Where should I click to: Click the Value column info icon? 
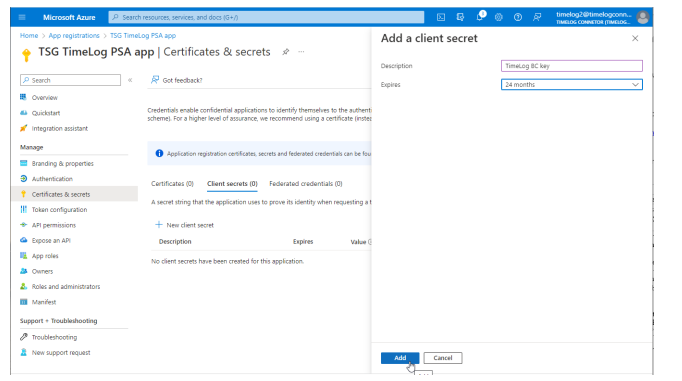[x=370, y=242]
